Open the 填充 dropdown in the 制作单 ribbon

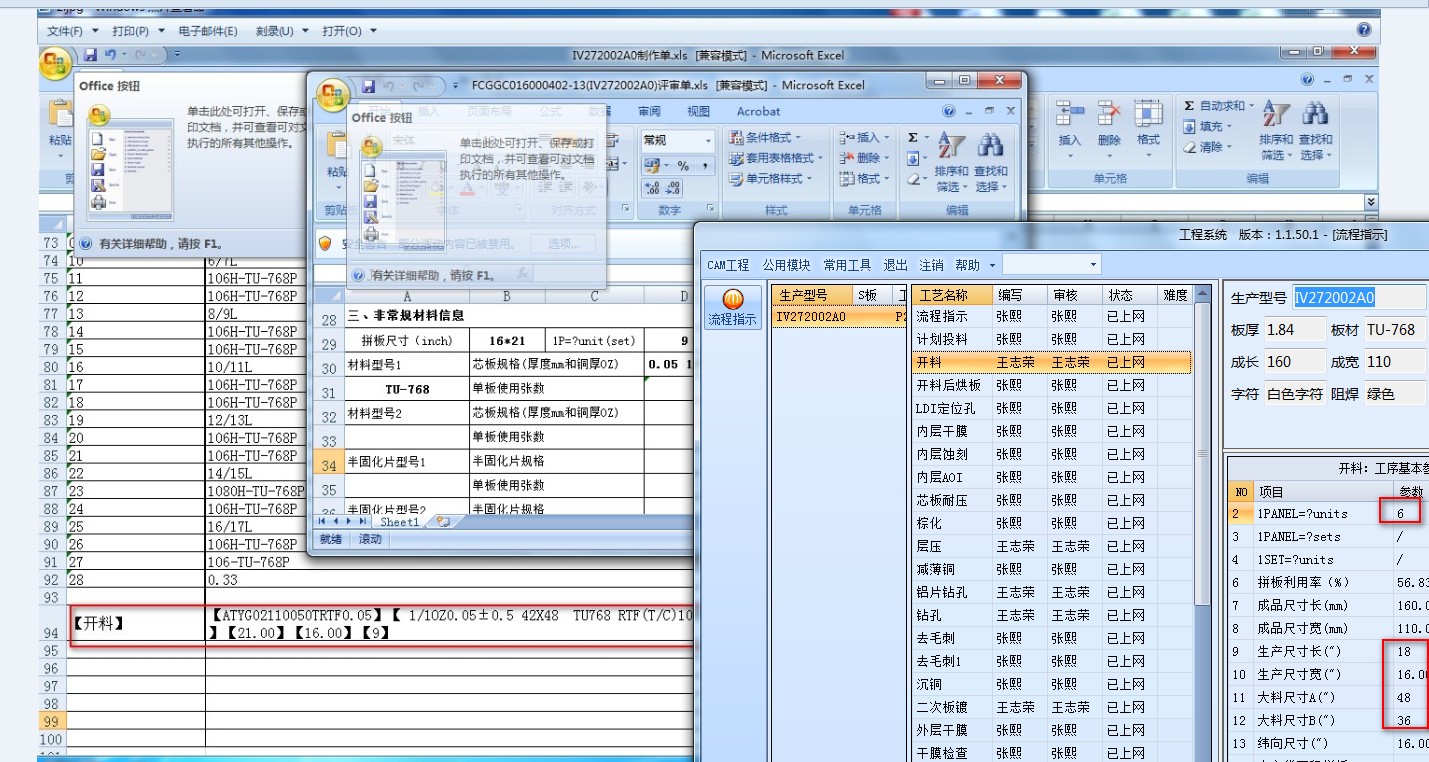(1230, 127)
